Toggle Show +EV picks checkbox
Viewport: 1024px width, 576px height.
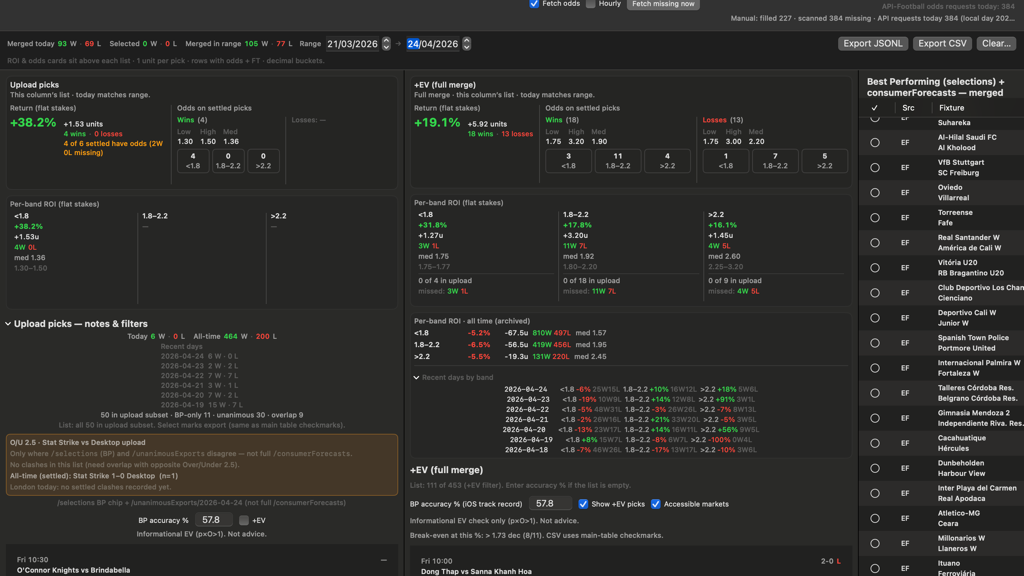tap(583, 504)
